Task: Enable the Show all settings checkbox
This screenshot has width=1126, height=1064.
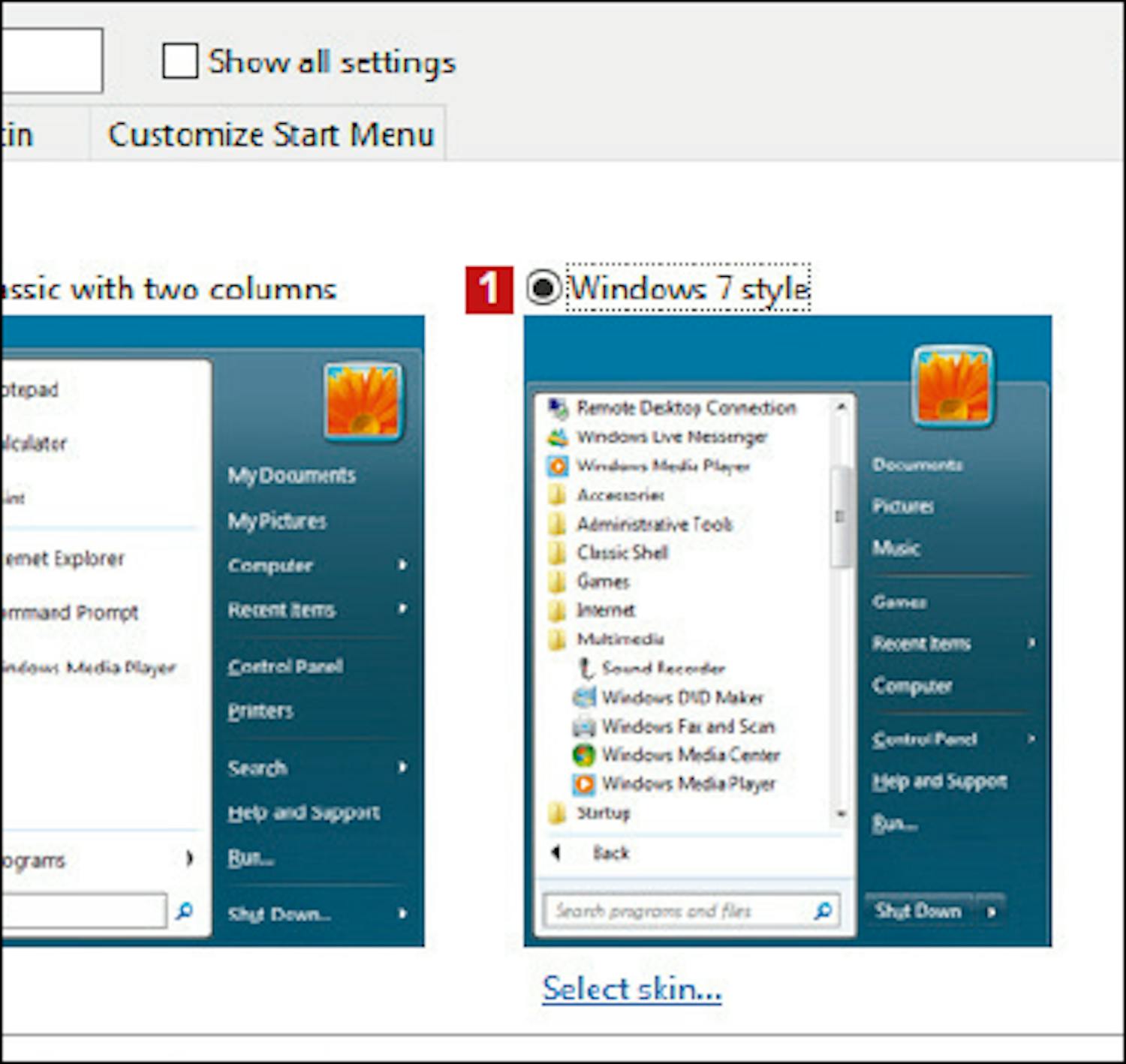Action: pyautogui.click(x=180, y=61)
